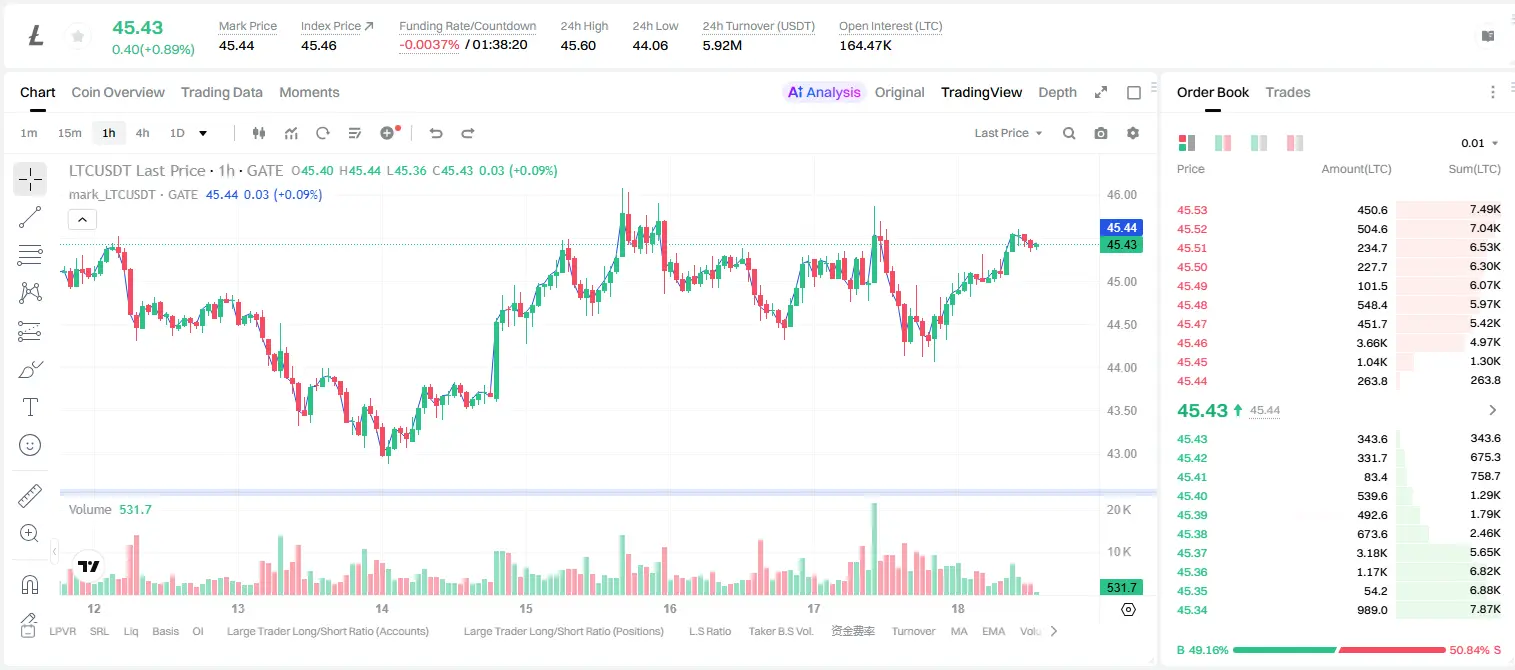This screenshot has height=670, width=1515.
Task: Select the trend line drawing tool
Action: [30, 217]
